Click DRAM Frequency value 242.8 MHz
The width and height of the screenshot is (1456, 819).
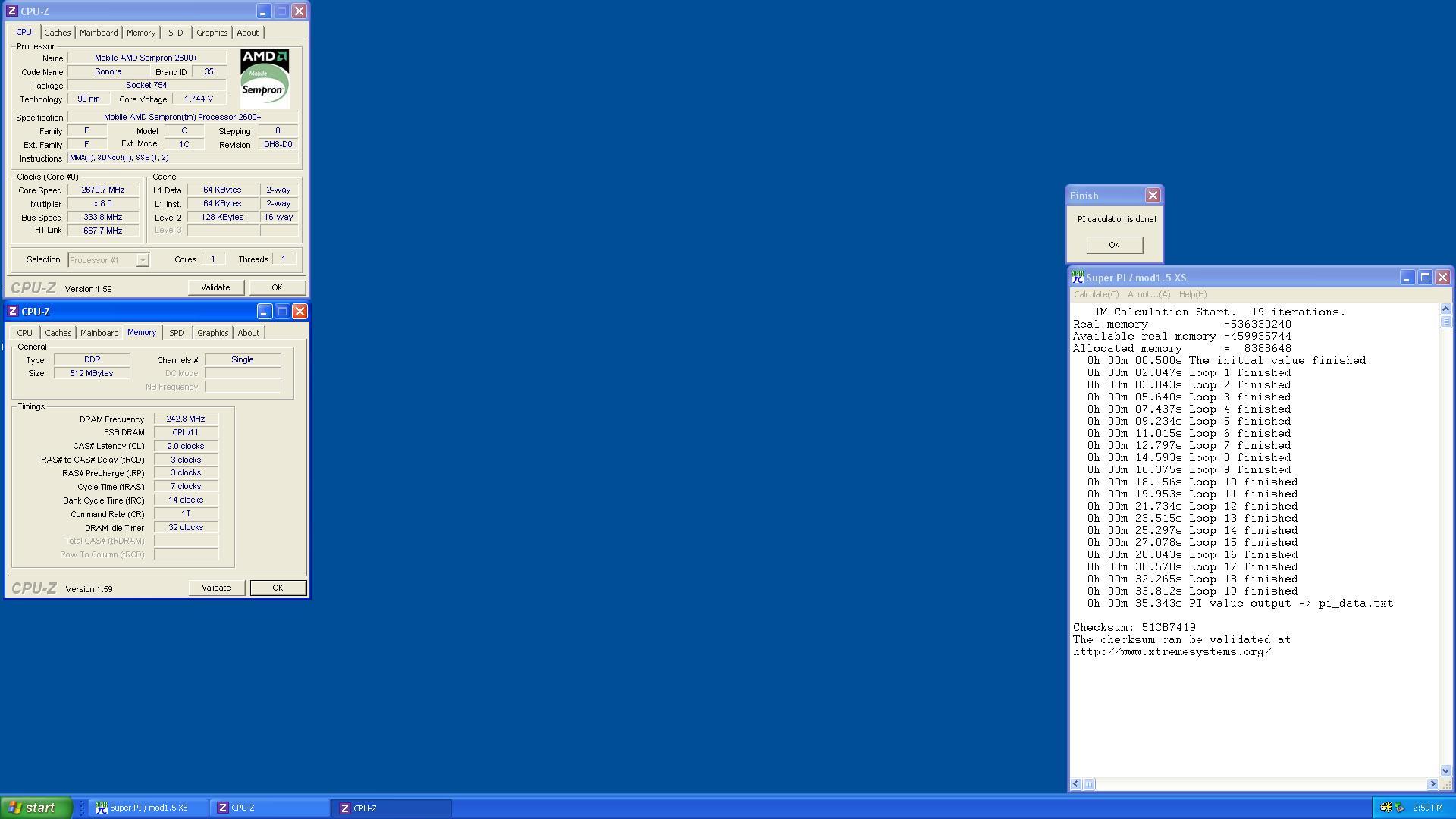(186, 419)
